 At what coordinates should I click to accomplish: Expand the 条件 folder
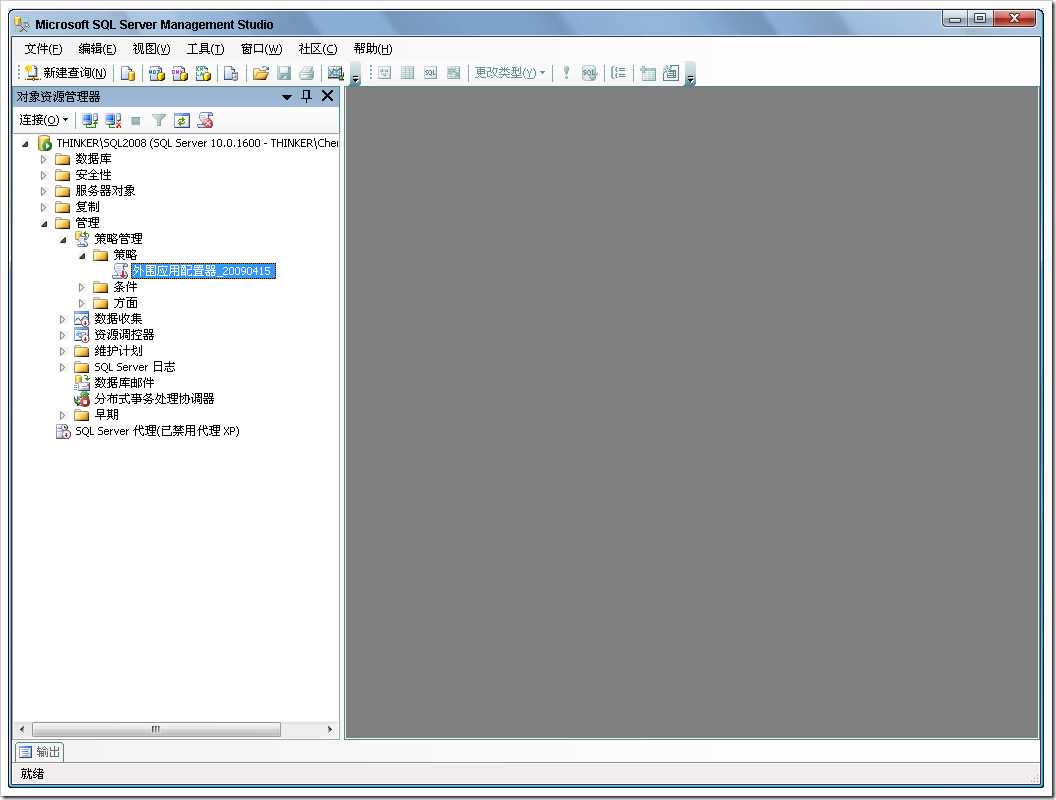pyautogui.click(x=81, y=288)
